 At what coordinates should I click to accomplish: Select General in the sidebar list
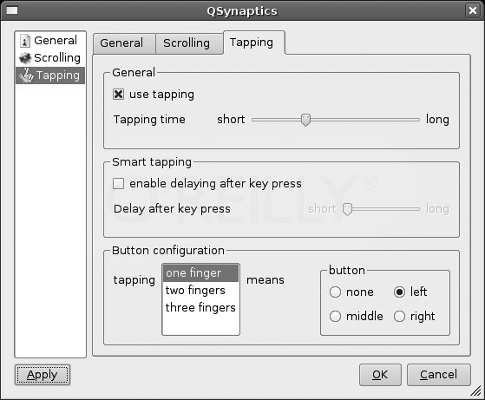[50, 40]
